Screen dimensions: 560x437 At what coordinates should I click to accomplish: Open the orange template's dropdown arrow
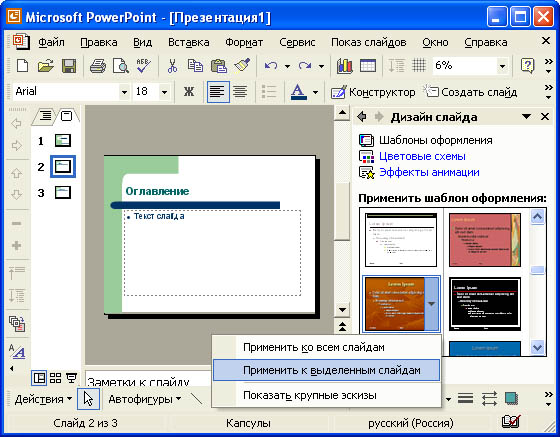coord(432,304)
